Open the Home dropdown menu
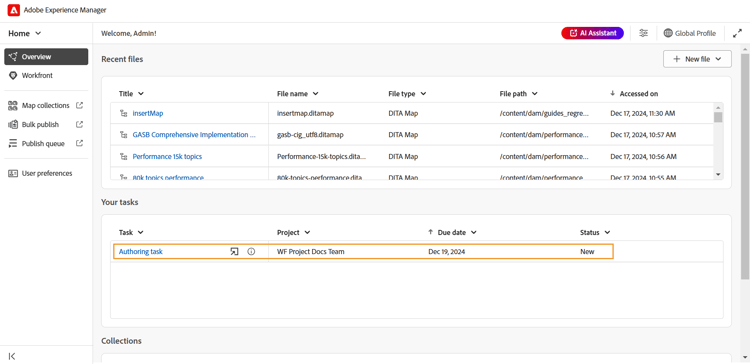The image size is (750, 364). tap(25, 33)
